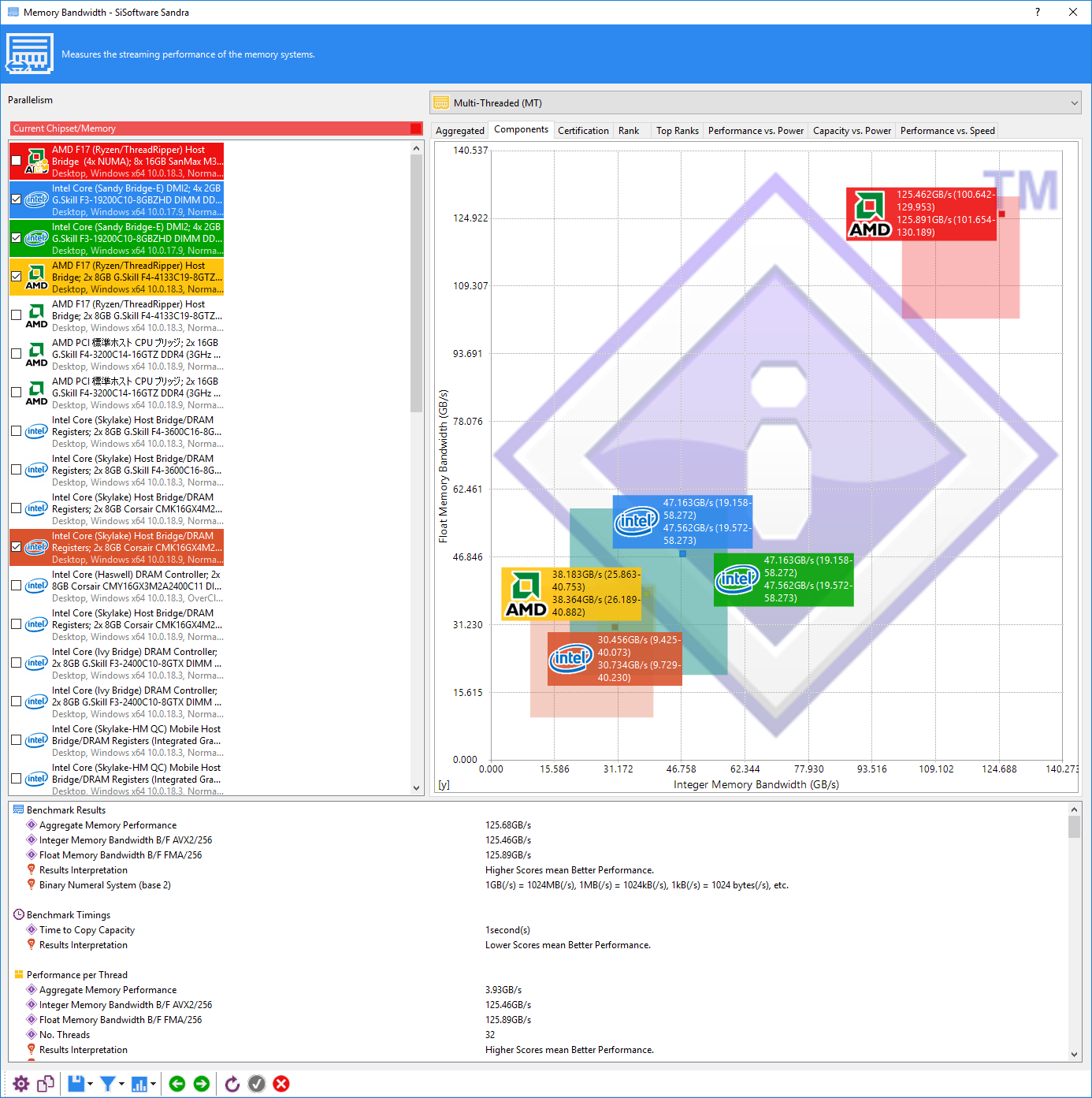Screen dimensions: 1092x1098
Task: Click the Memory Bandwidth header icon
Action: [x=30, y=54]
